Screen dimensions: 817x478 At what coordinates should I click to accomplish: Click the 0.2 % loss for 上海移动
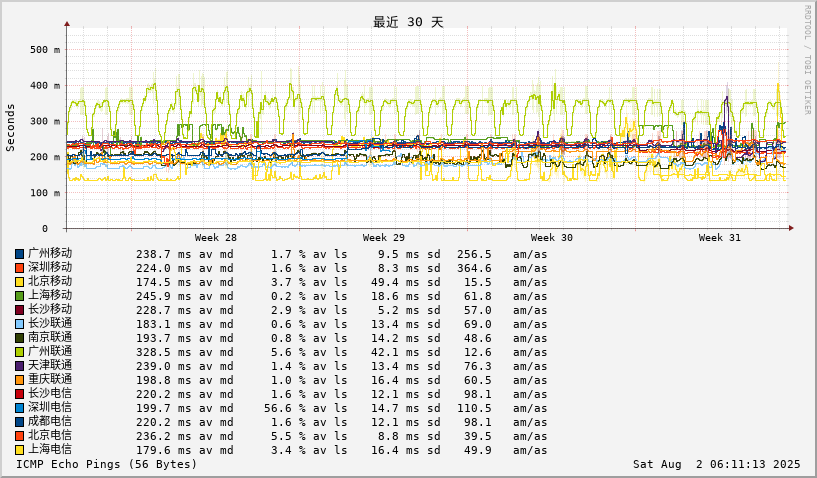click(x=288, y=297)
